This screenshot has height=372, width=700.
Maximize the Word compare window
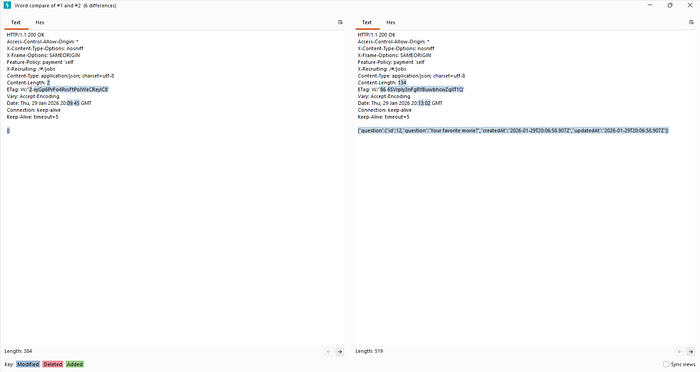pyautogui.click(x=670, y=5)
